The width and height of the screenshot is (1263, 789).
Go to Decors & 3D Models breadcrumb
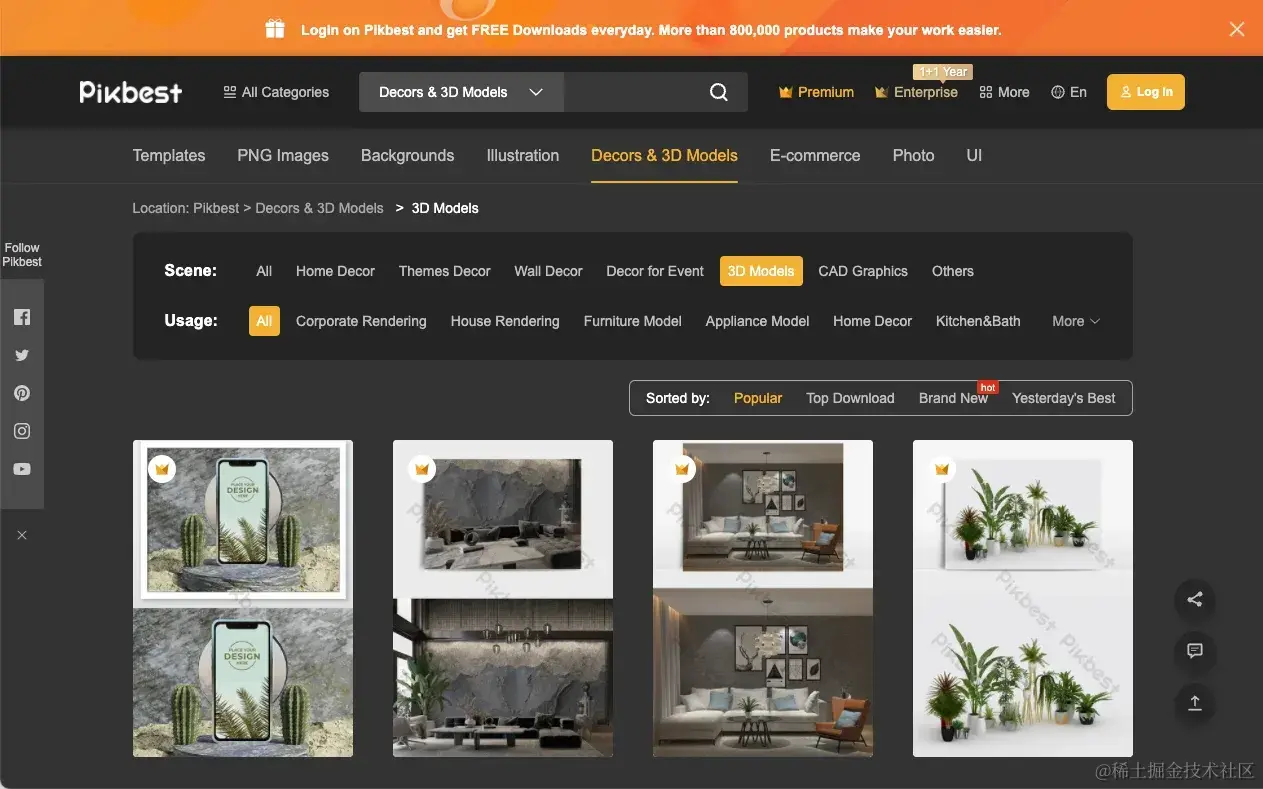pos(319,208)
